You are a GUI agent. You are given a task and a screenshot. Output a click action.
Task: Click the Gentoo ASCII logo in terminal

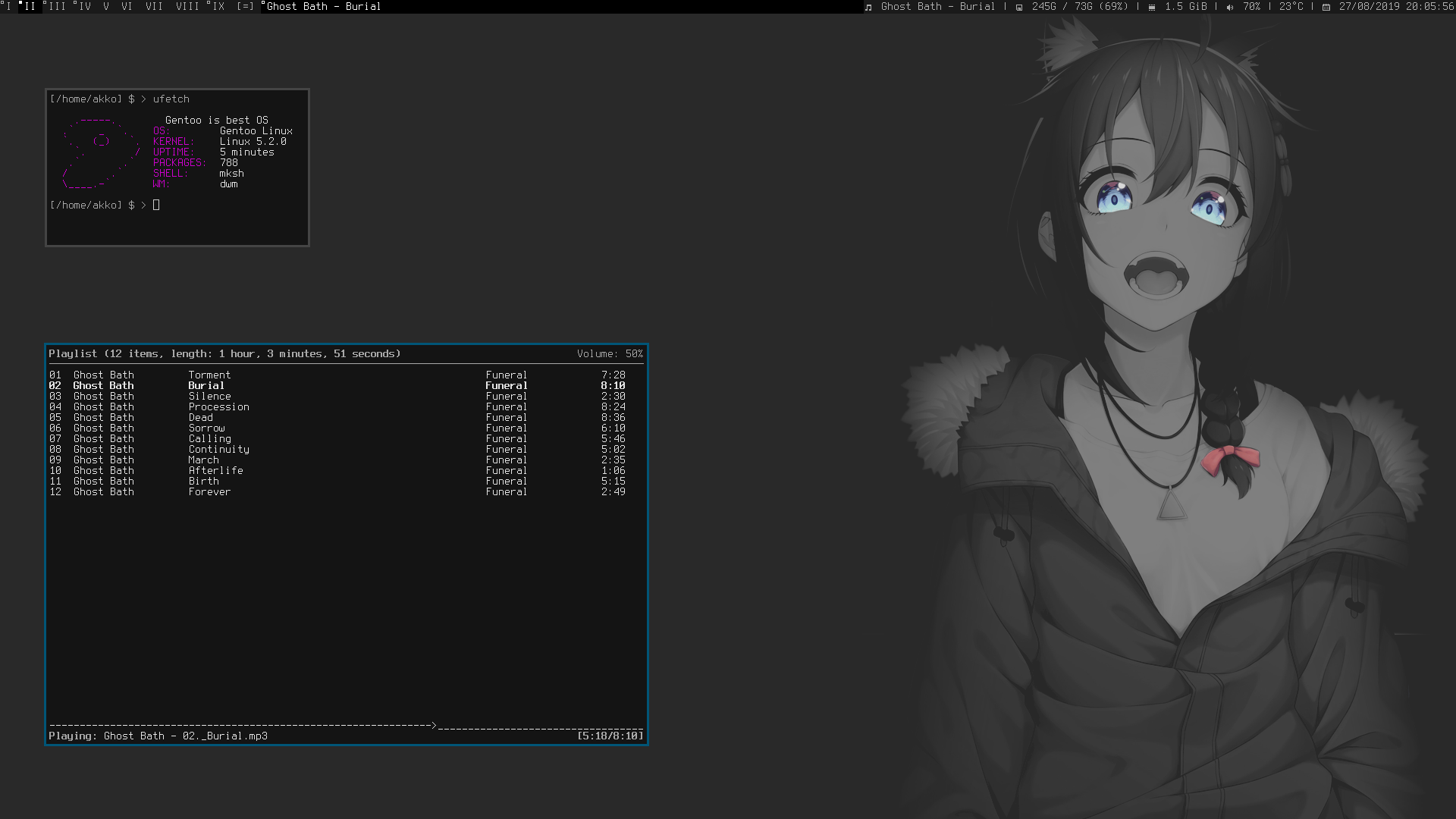101,152
